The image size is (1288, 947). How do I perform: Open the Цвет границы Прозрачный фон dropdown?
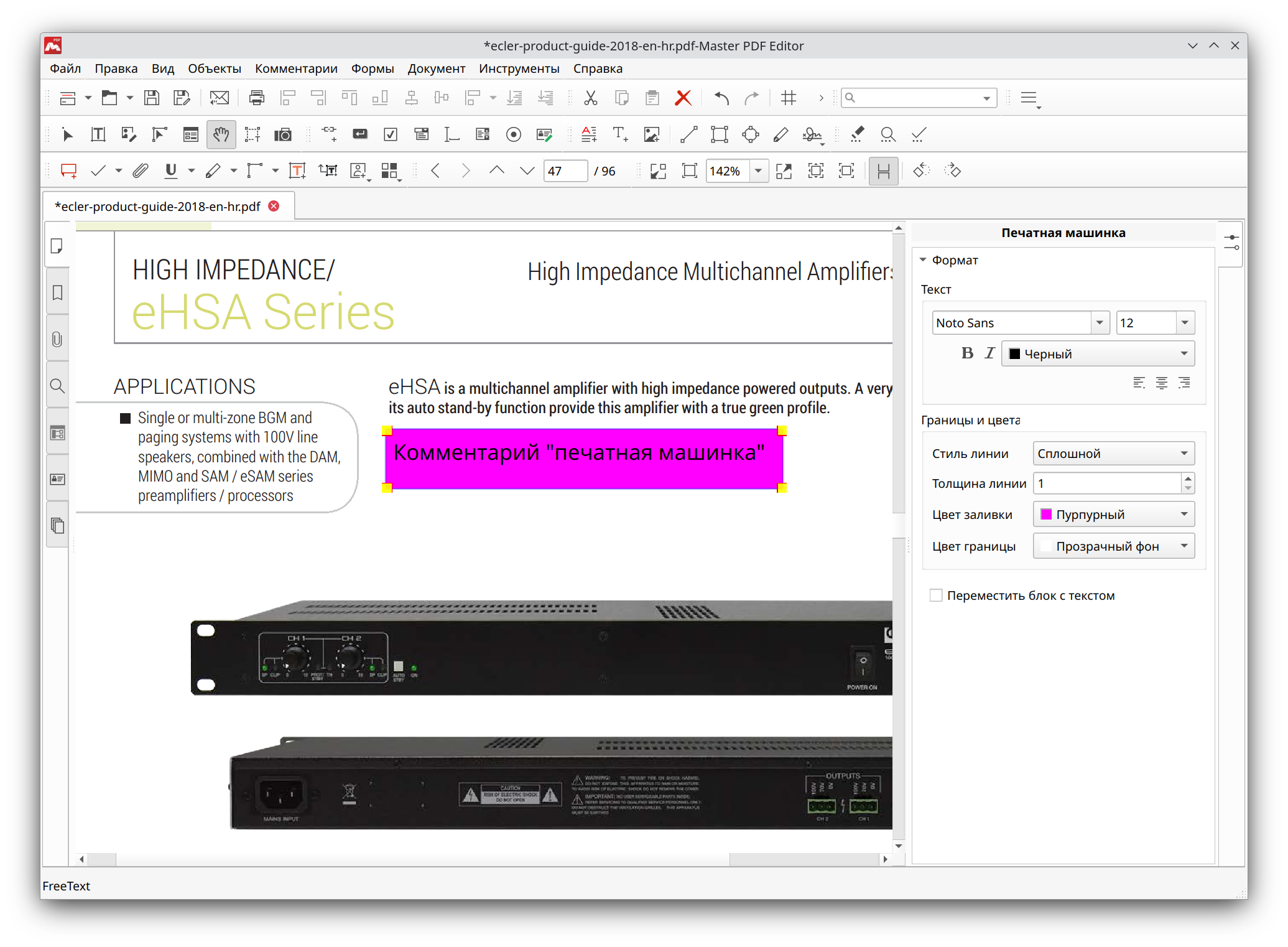tap(1113, 546)
